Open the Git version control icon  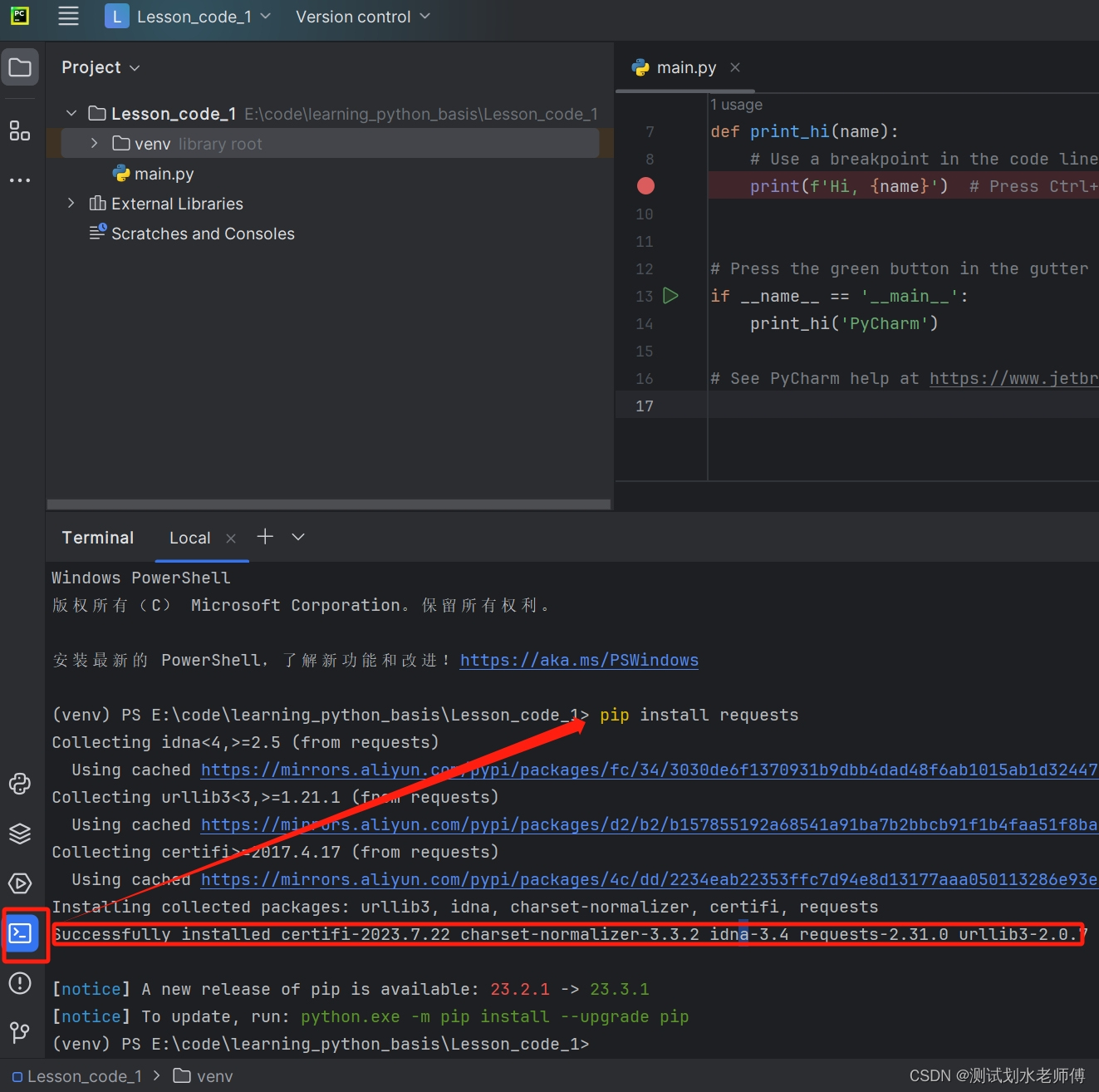click(x=20, y=1032)
